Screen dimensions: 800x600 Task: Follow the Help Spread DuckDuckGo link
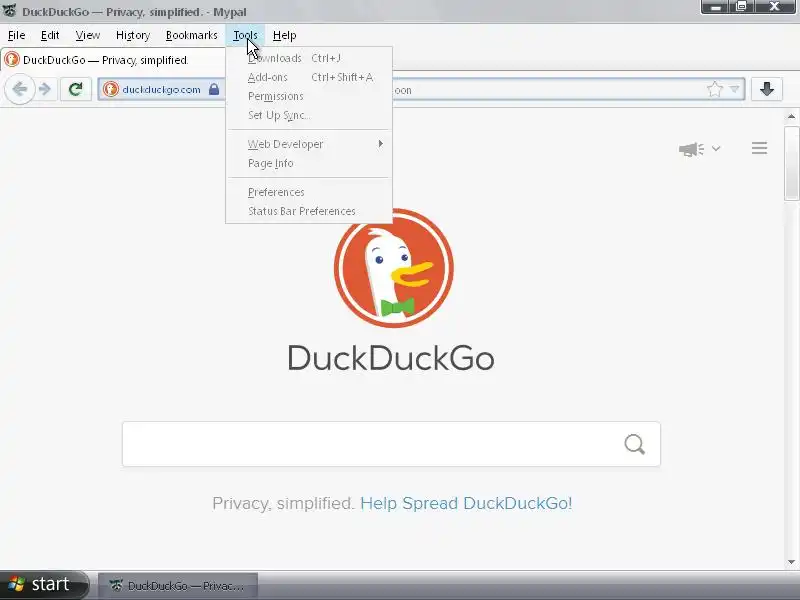click(x=466, y=503)
